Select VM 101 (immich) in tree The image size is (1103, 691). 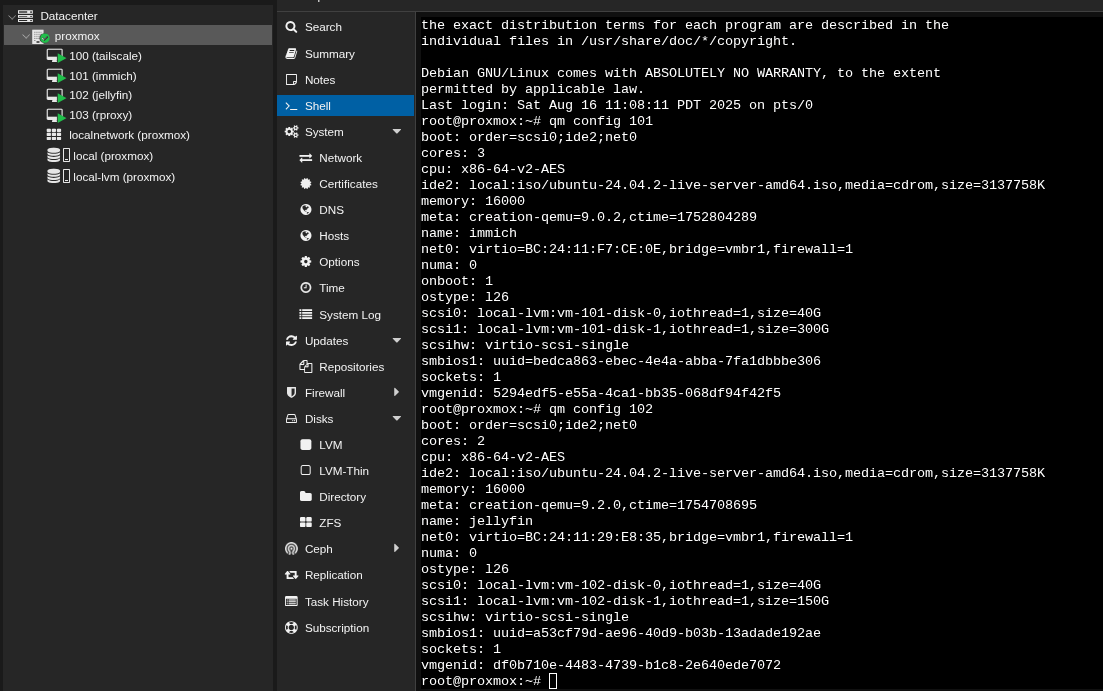click(x=102, y=76)
